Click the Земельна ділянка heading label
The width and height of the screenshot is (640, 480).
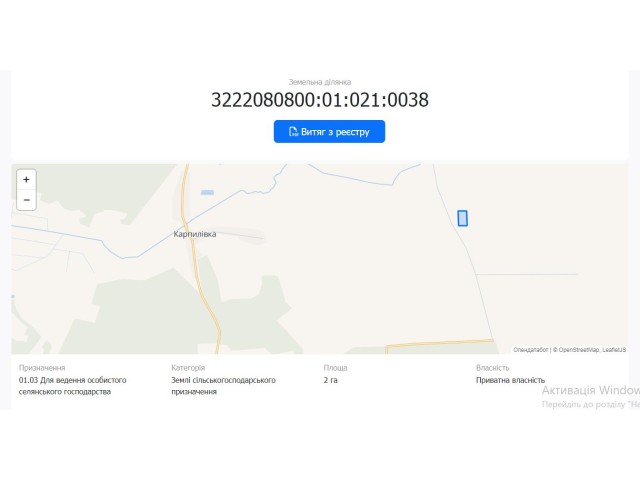point(320,82)
